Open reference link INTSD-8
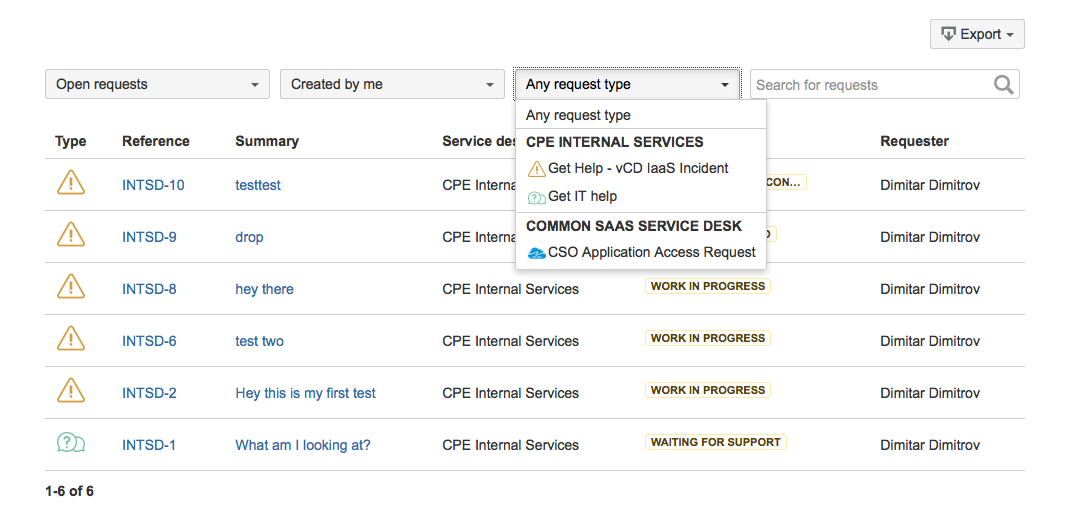The width and height of the screenshot is (1065, 519). coord(149,289)
